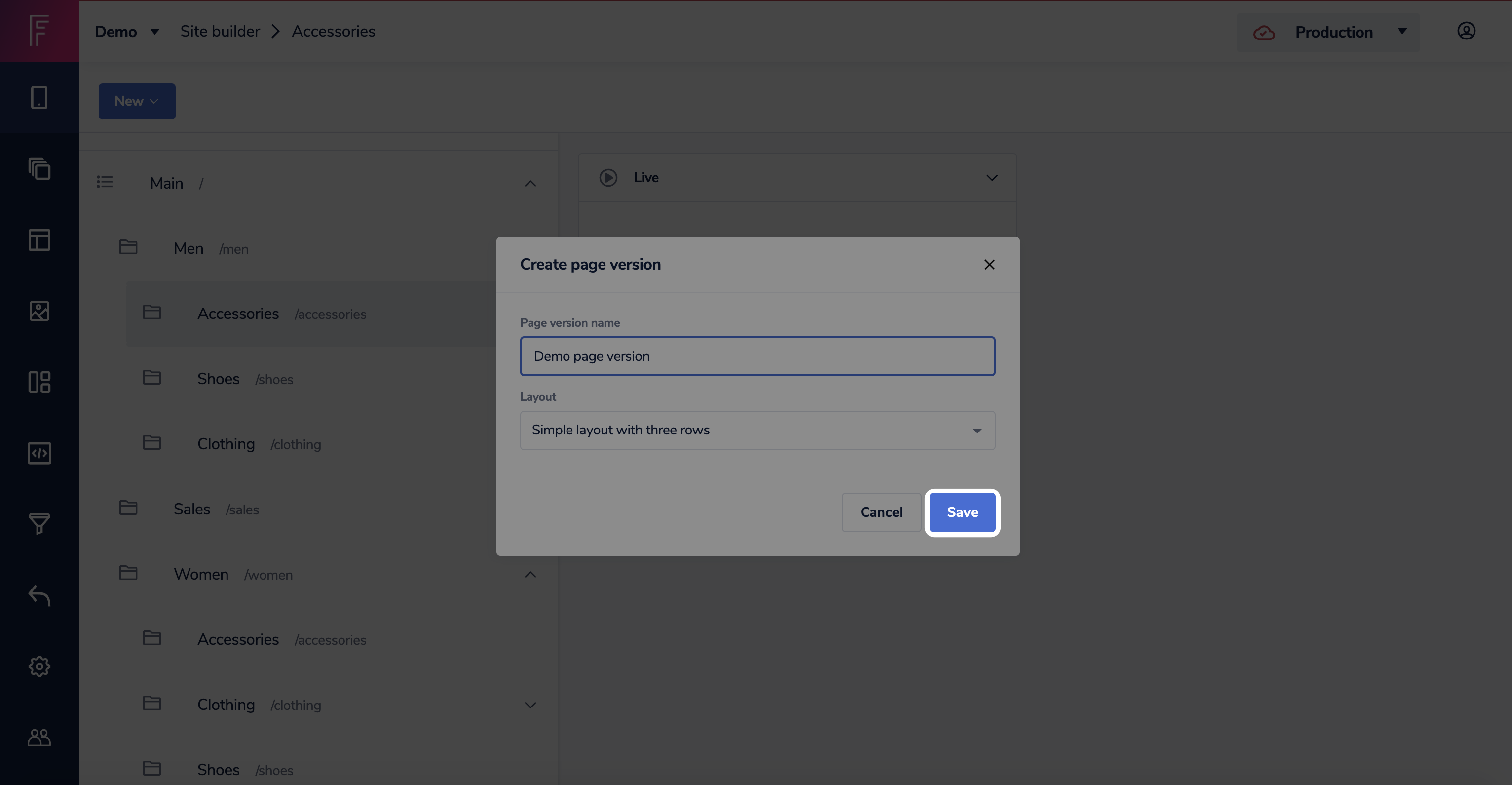Collapse the Main tree section

coord(530,184)
